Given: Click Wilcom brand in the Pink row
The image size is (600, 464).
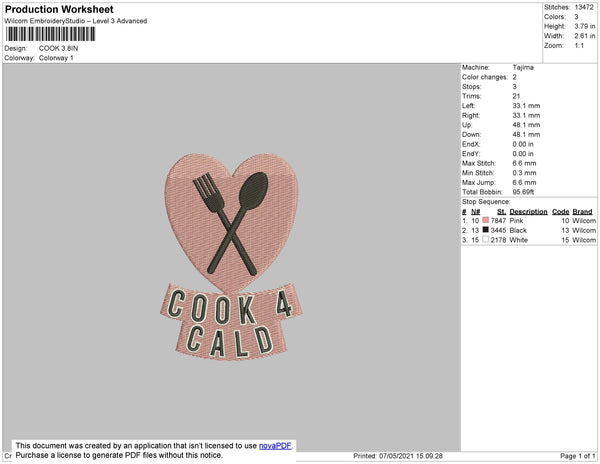Looking at the screenshot, I should pyautogui.click(x=584, y=221).
